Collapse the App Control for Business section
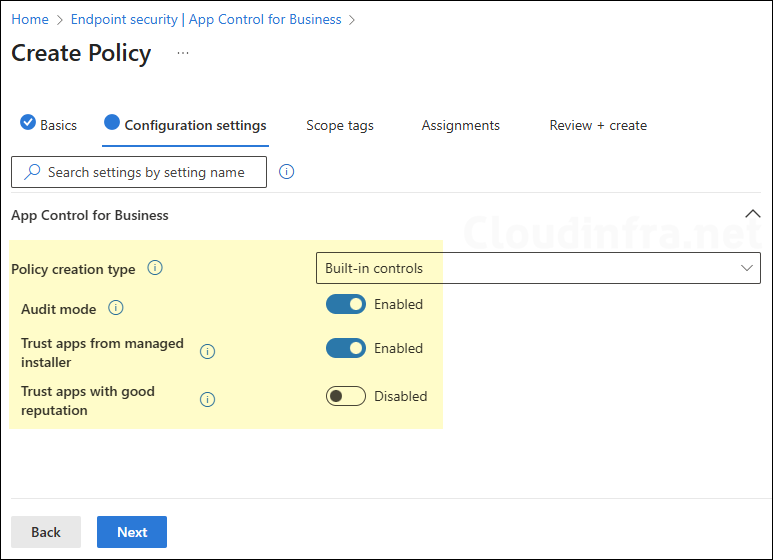Viewport: 773px width, 560px height. 753,214
